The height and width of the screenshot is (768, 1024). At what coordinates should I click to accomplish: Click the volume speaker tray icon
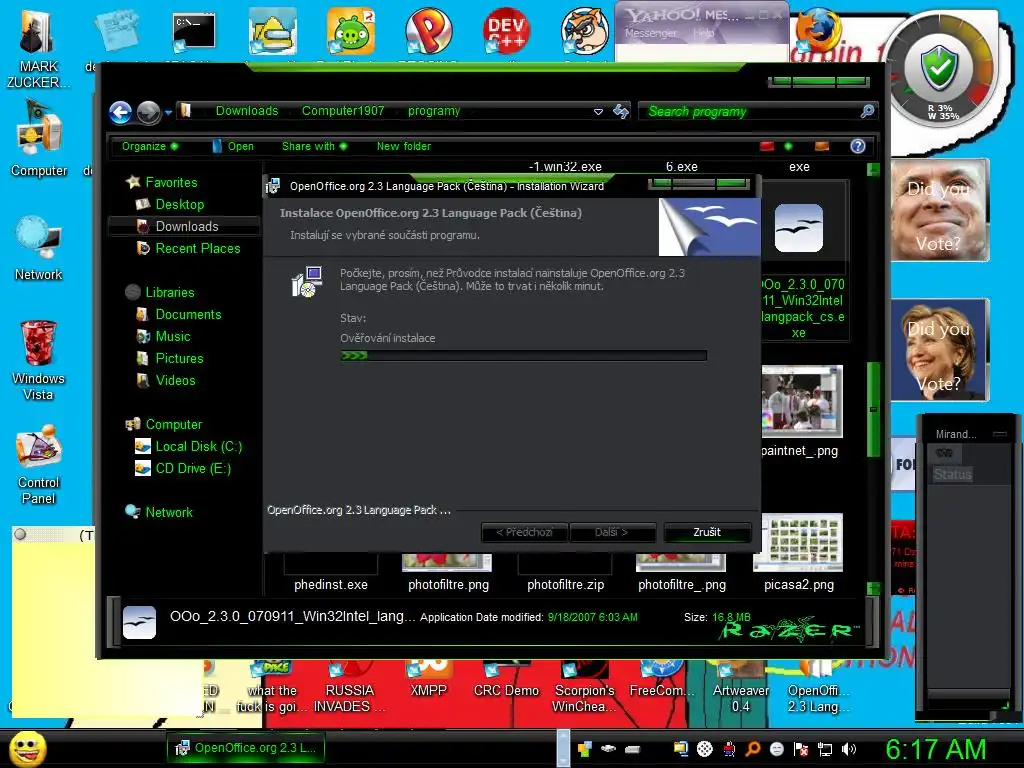coord(849,749)
